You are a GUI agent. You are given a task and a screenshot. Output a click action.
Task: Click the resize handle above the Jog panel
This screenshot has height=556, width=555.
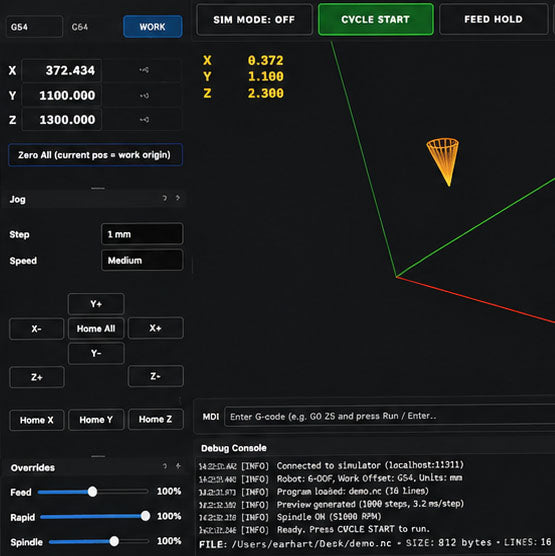click(98, 188)
